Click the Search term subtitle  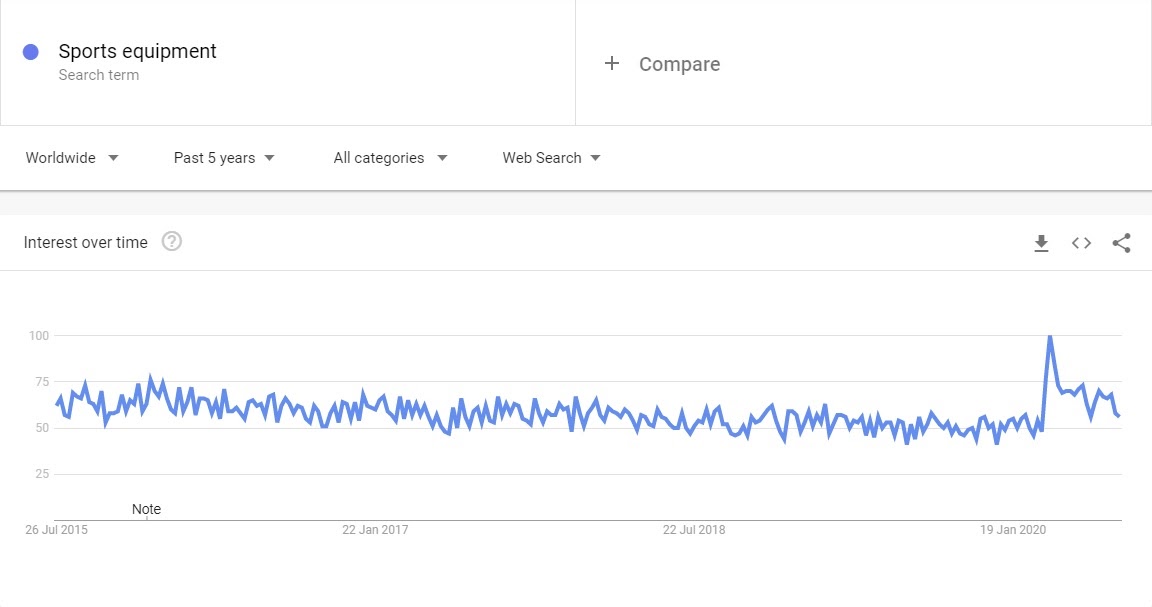(x=98, y=75)
